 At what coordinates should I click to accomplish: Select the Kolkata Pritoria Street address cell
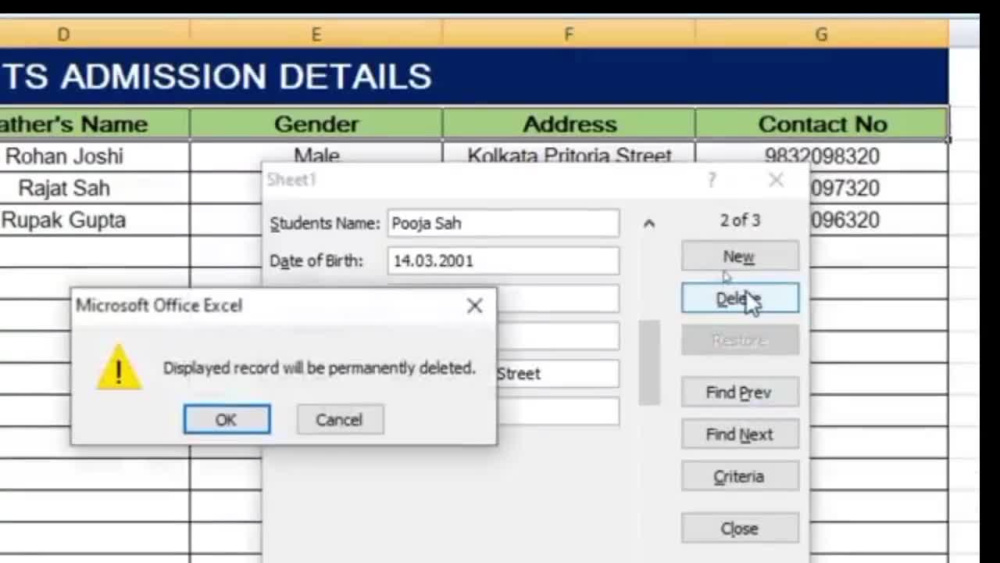click(568, 154)
